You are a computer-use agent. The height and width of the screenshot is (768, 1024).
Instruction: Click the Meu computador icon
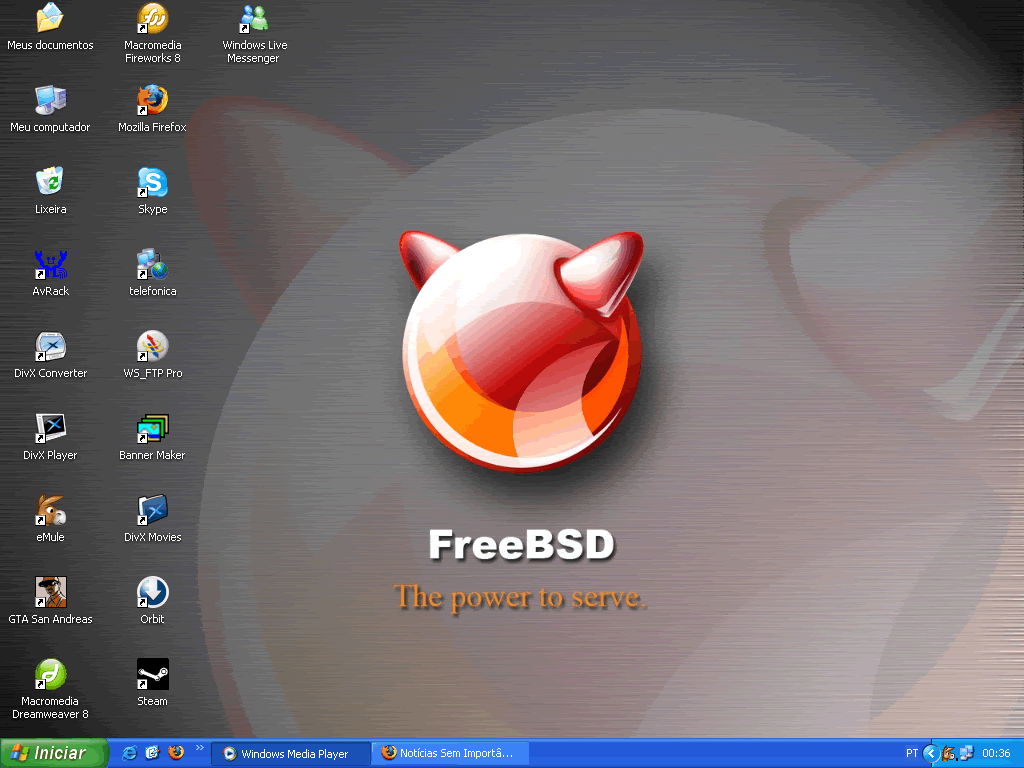coord(50,101)
